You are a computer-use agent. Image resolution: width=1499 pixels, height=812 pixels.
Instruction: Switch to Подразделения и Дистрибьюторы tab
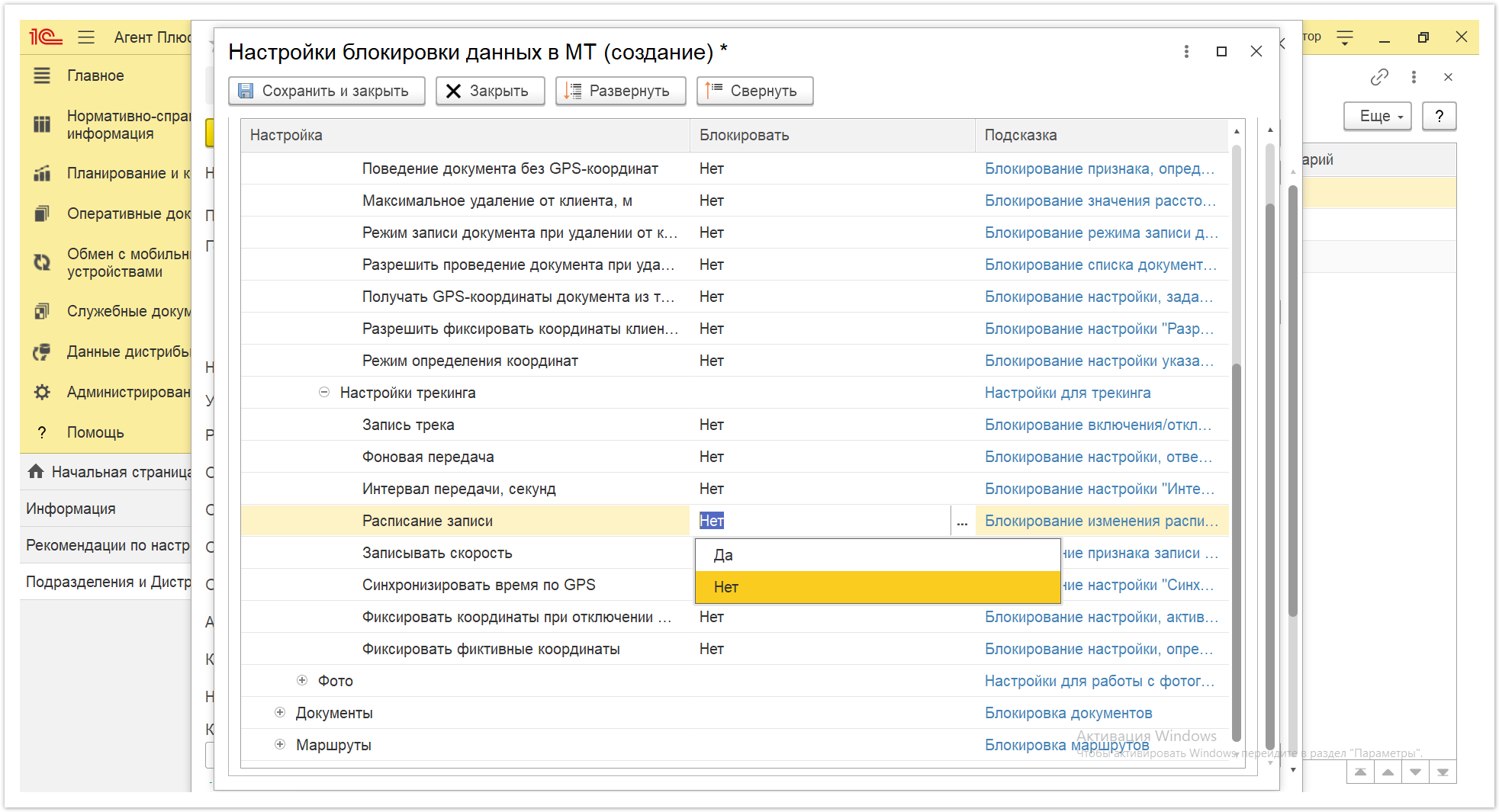point(107,582)
